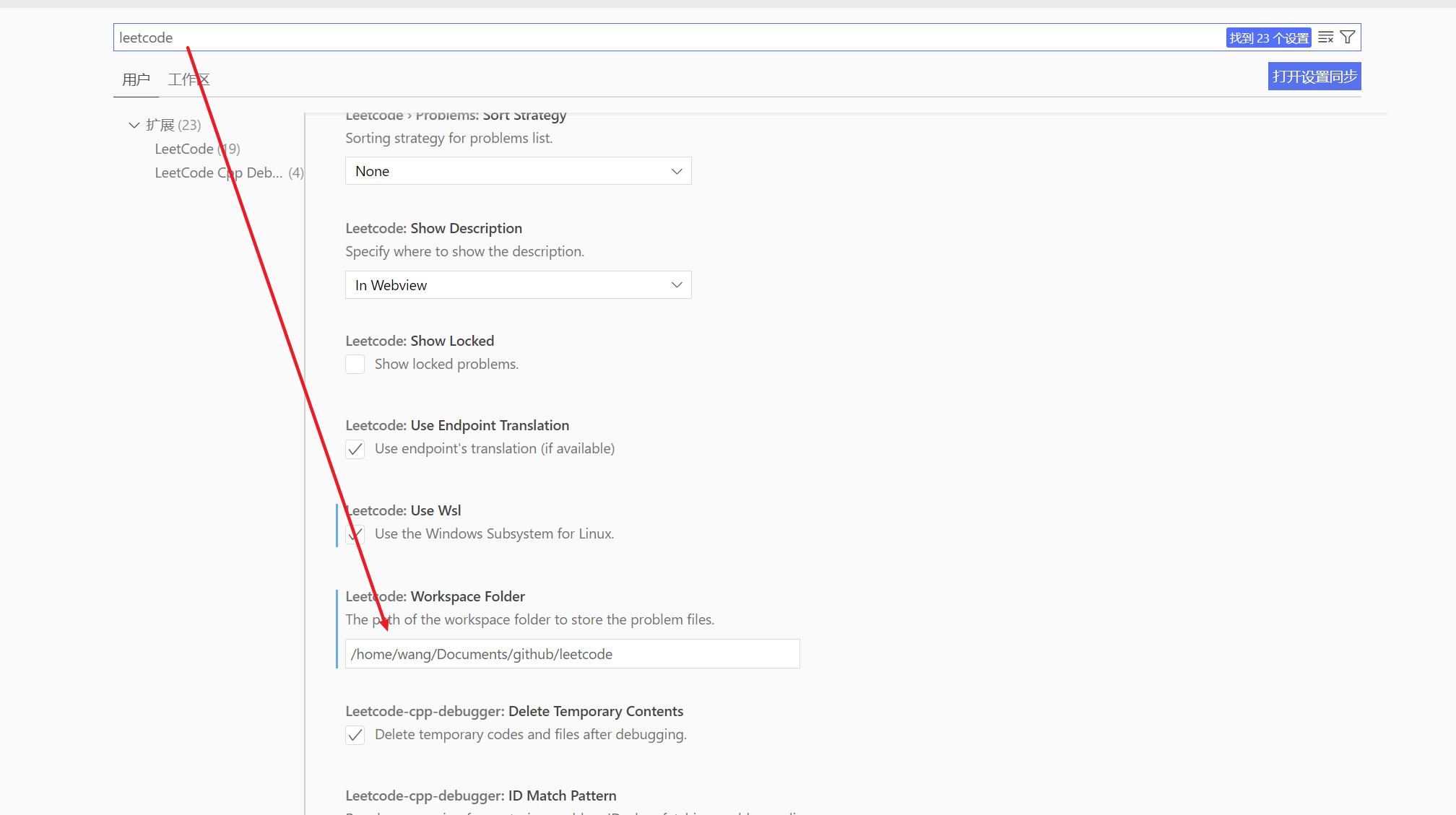Viewport: 1456px width, 815px height.
Task: Select LeetCode (19) in settings tree
Action: [197, 149]
